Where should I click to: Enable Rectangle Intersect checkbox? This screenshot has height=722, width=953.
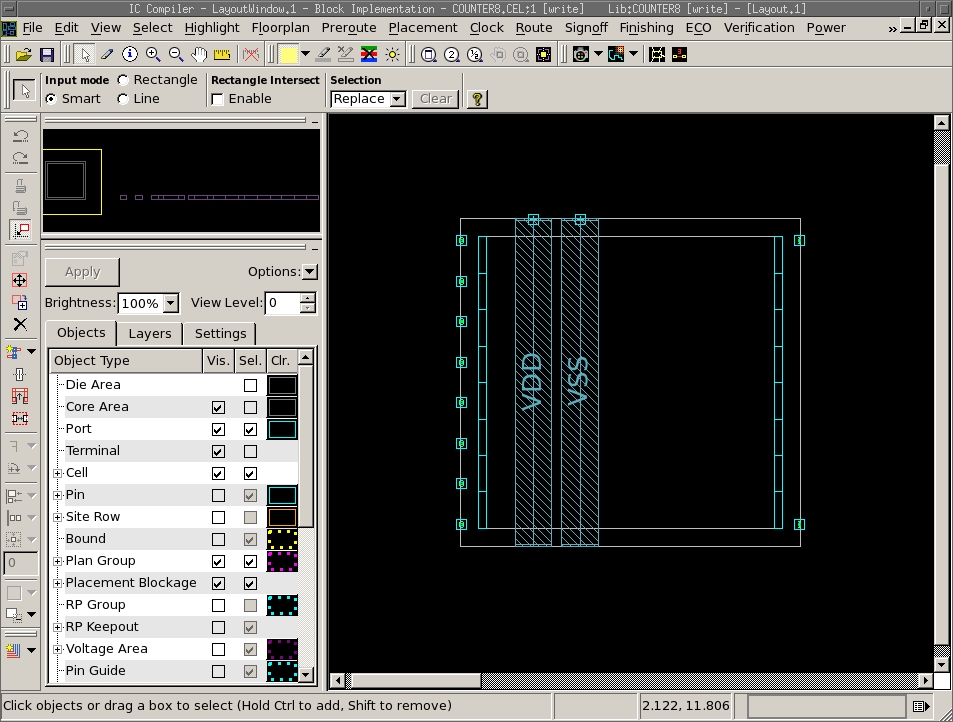[218, 99]
